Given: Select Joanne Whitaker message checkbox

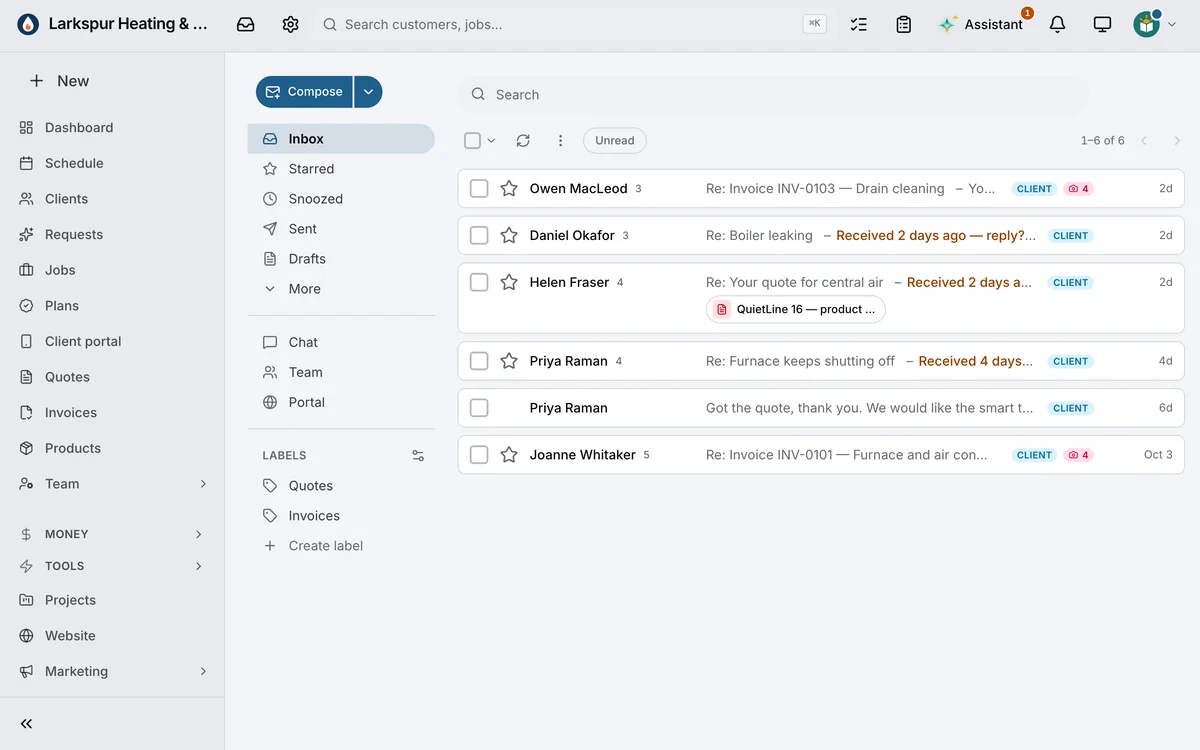Looking at the screenshot, I should pyautogui.click(x=479, y=454).
